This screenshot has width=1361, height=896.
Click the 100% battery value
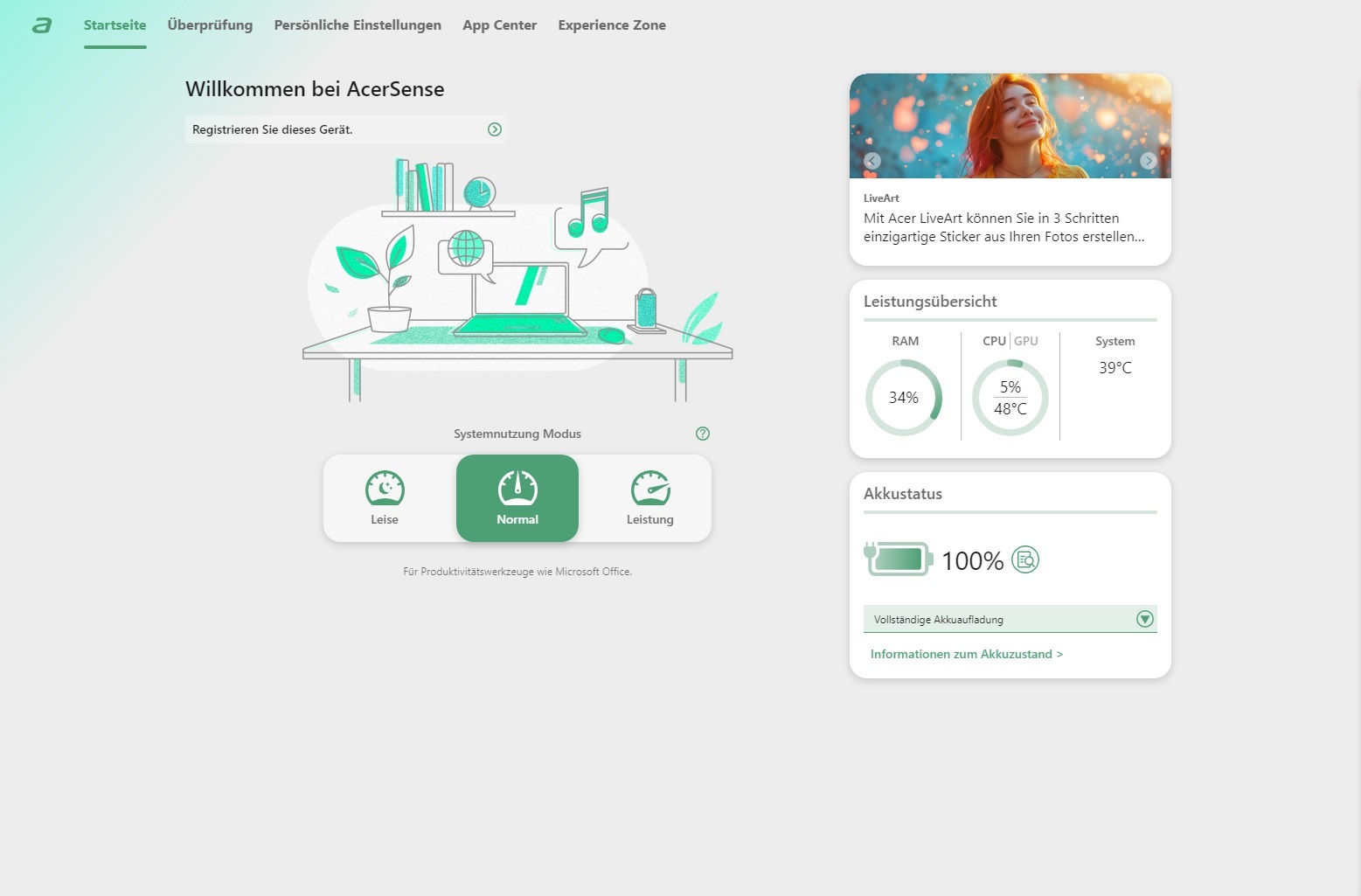[x=973, y=561]
